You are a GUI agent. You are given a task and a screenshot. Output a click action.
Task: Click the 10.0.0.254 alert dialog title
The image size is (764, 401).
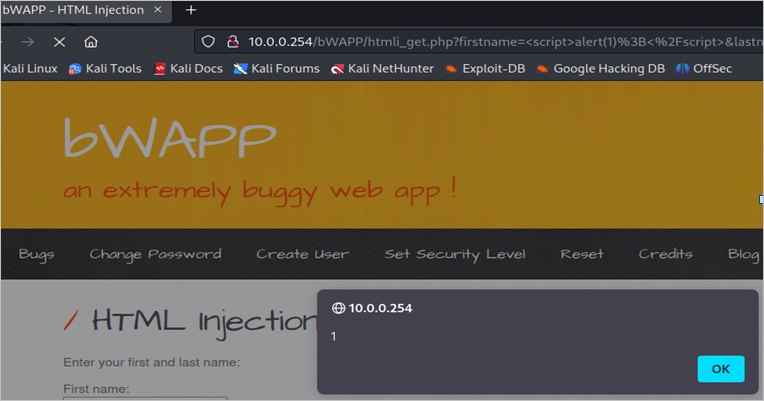(381, 308)
